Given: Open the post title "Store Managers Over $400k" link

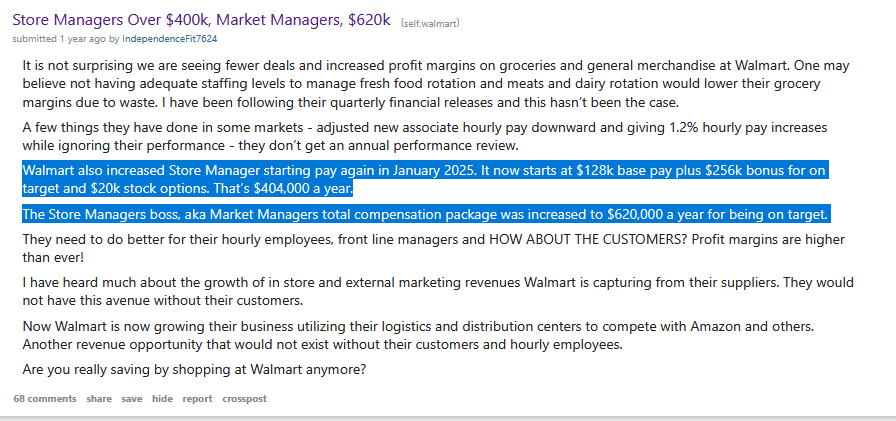Looking at the screenshot, I should tap(201, 20).
